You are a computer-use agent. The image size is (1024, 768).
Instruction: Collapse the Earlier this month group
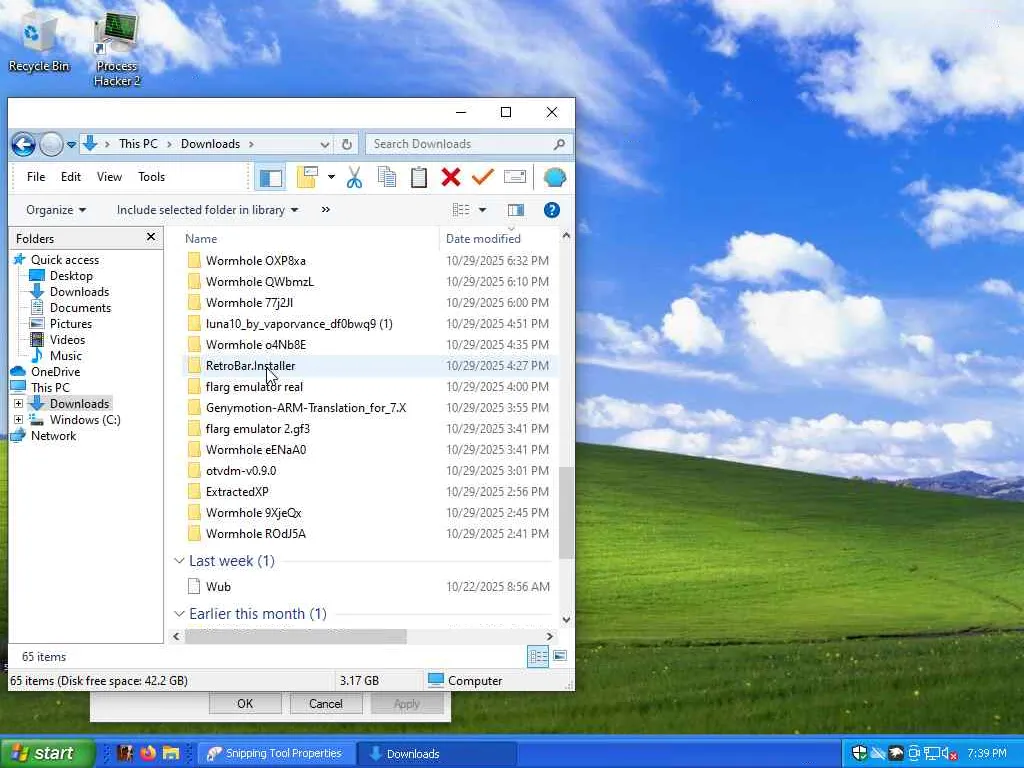click(x=179, y=614)
